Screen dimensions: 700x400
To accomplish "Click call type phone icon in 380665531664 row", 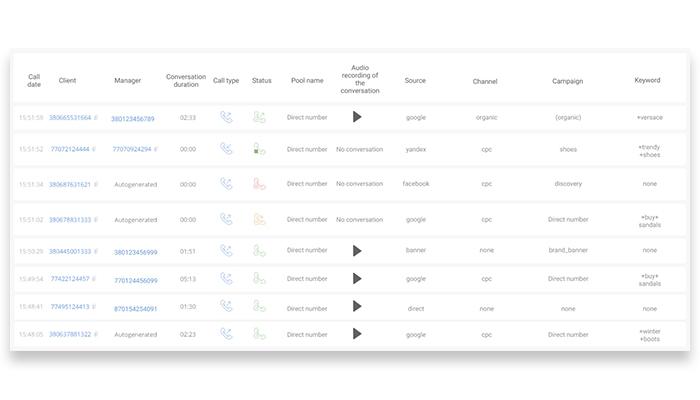I will click(226, 117).
